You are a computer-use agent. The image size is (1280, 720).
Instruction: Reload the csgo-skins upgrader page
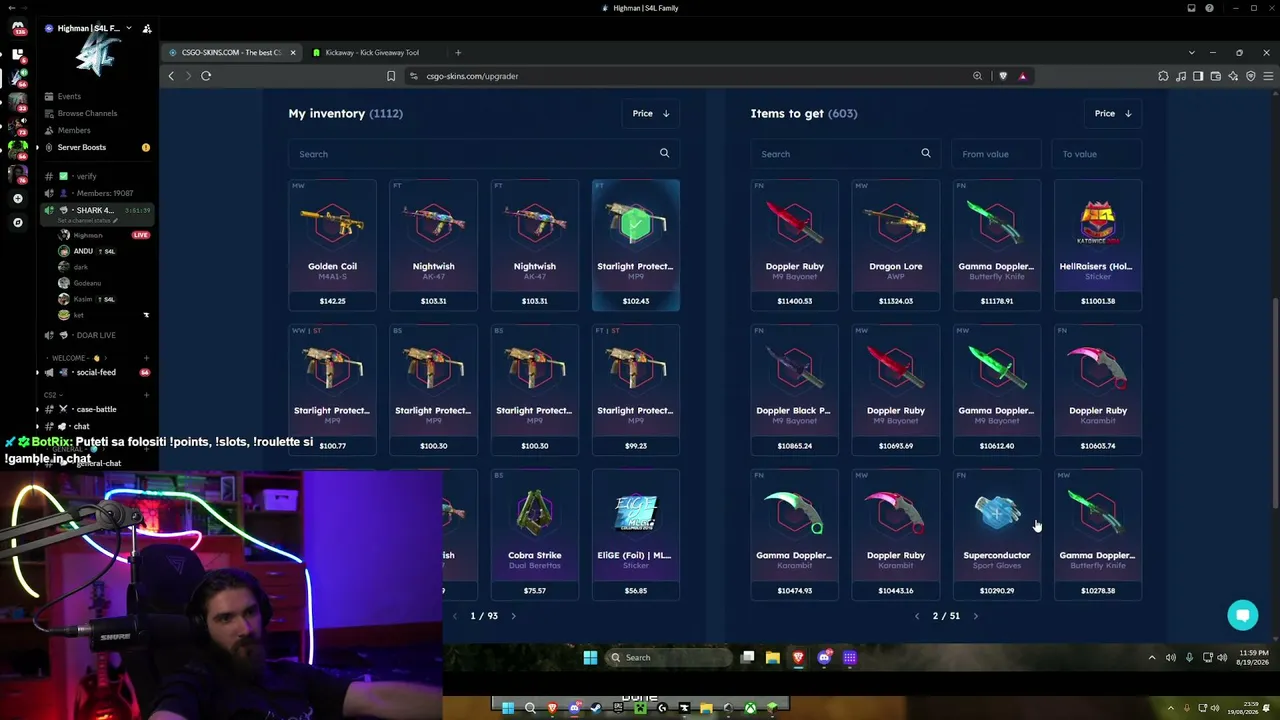(x=206, y=76)
